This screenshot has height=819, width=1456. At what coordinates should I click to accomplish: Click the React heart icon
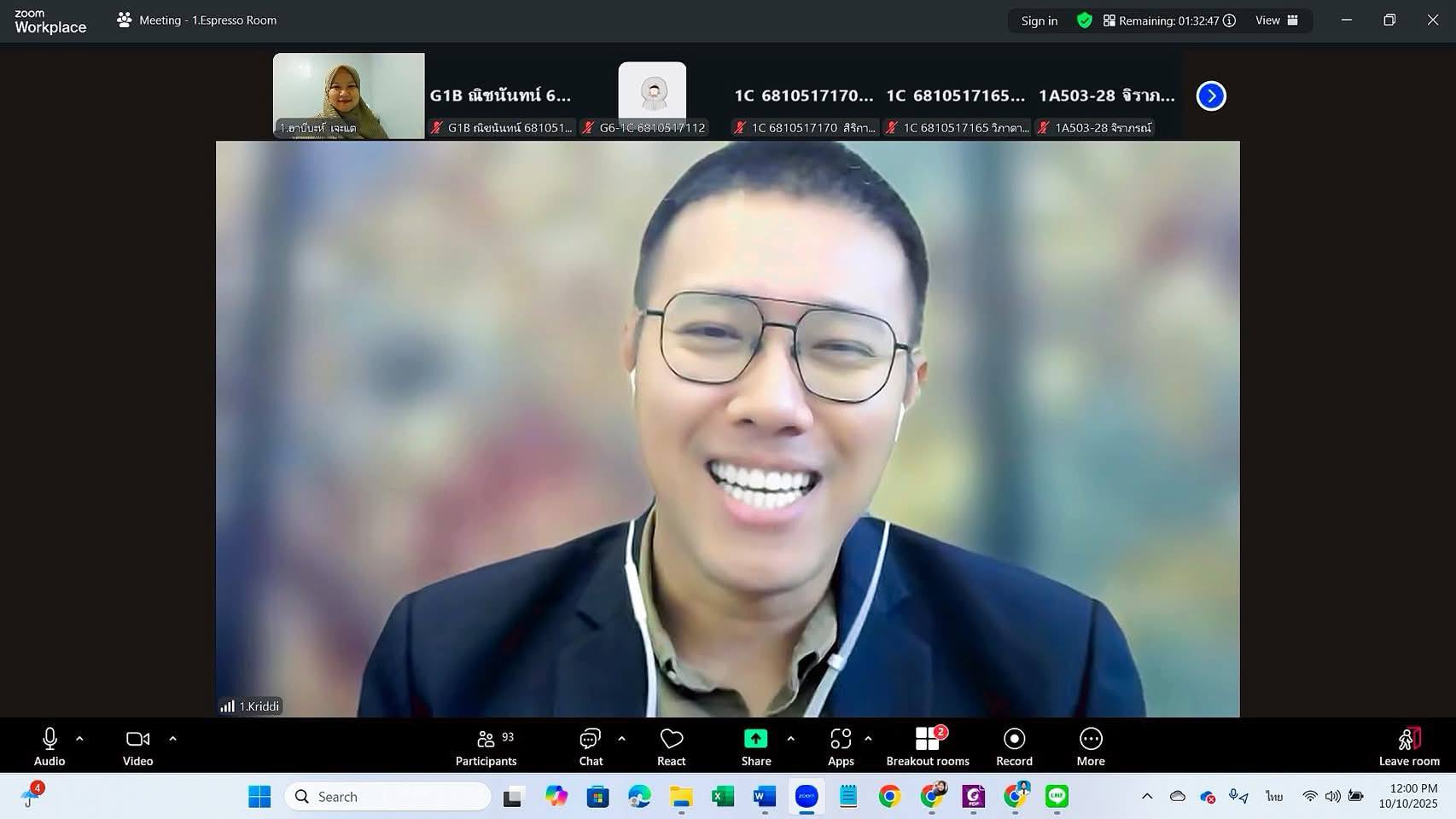click(672, 746)
